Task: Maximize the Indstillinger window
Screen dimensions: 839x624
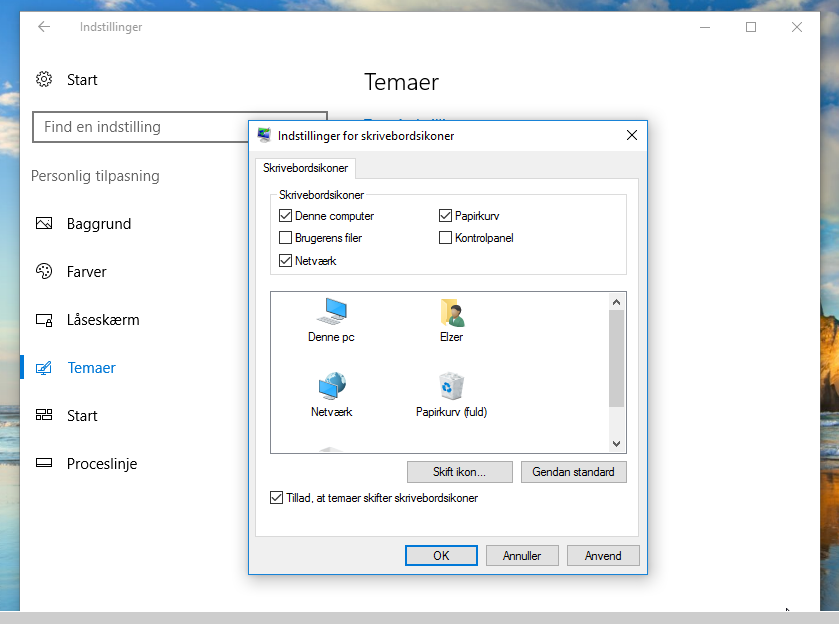Action: (751, 27)
